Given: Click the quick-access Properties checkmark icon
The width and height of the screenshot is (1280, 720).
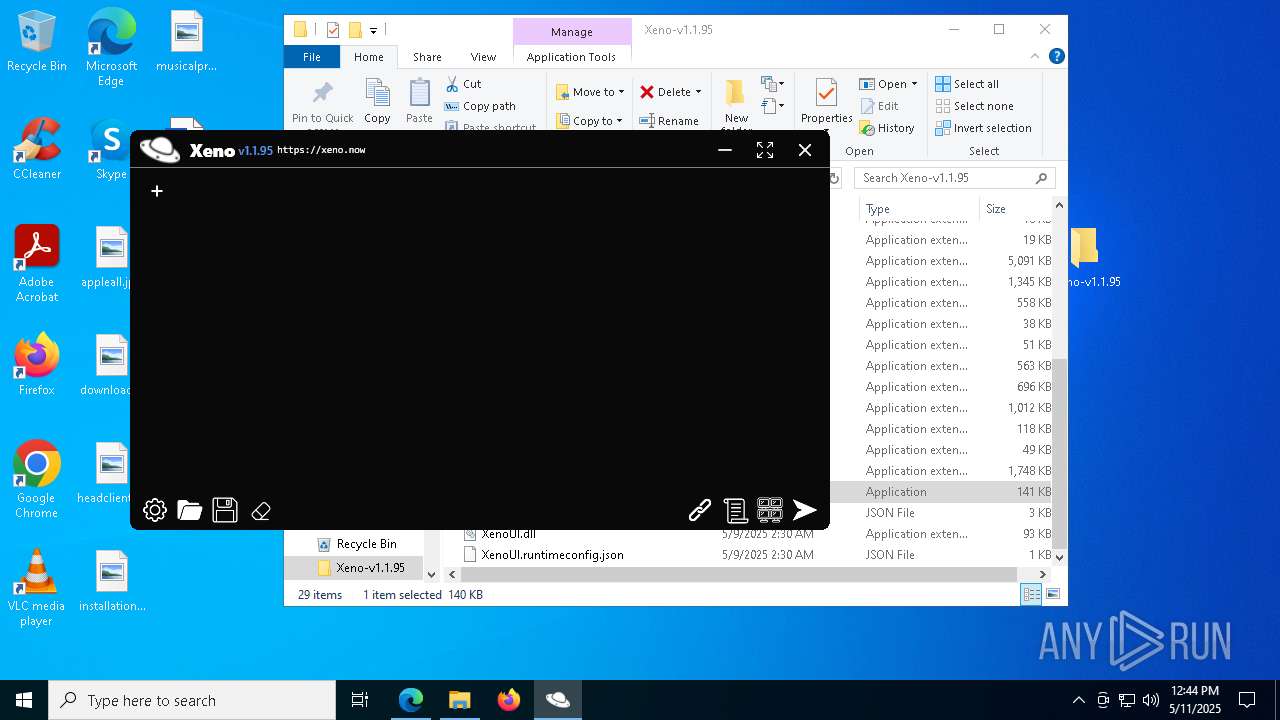Looking at the screenshot, I should [333, 30].
